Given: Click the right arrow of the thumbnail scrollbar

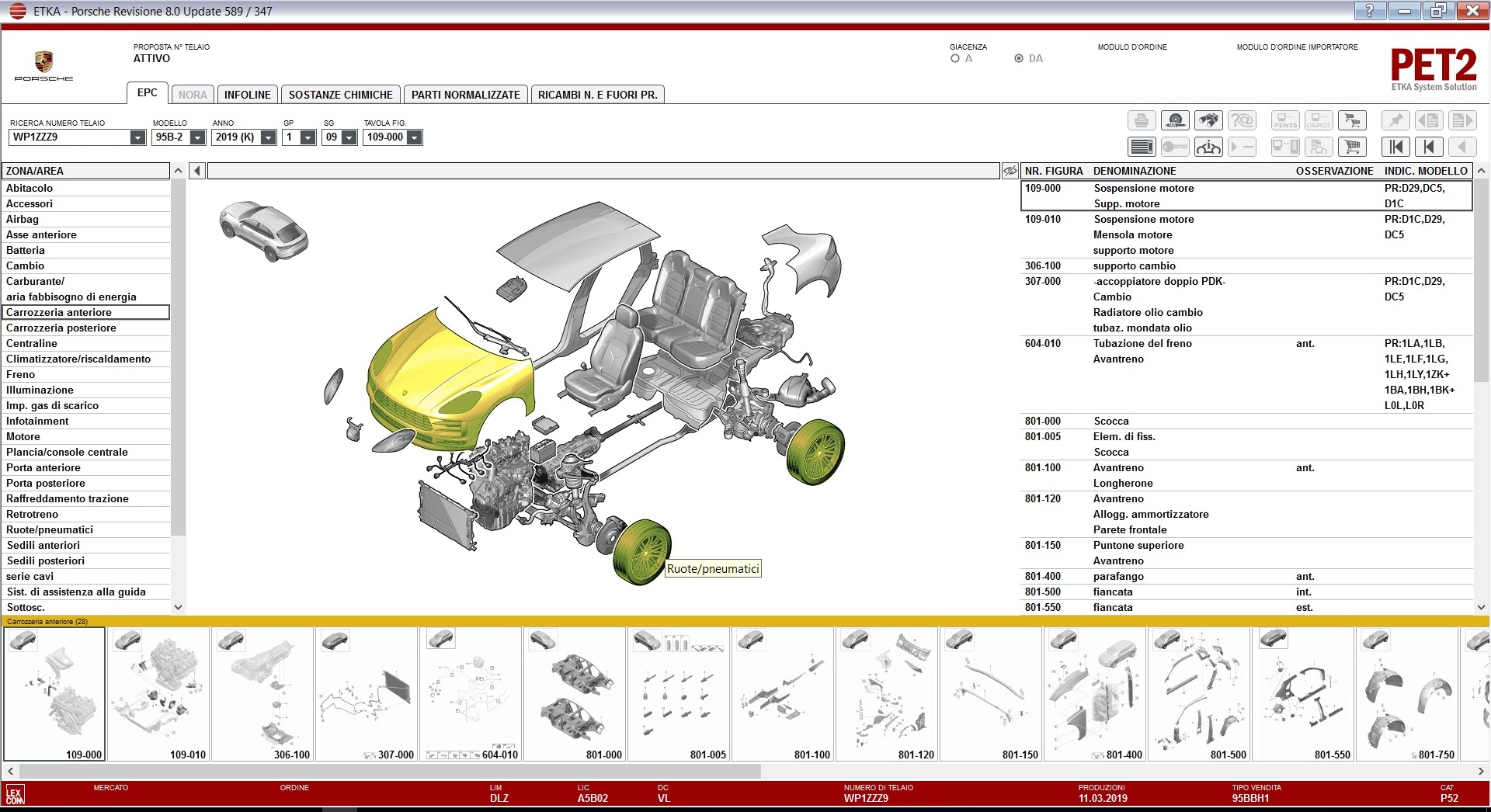Looking at the screenshot, I should point(1481,771).
